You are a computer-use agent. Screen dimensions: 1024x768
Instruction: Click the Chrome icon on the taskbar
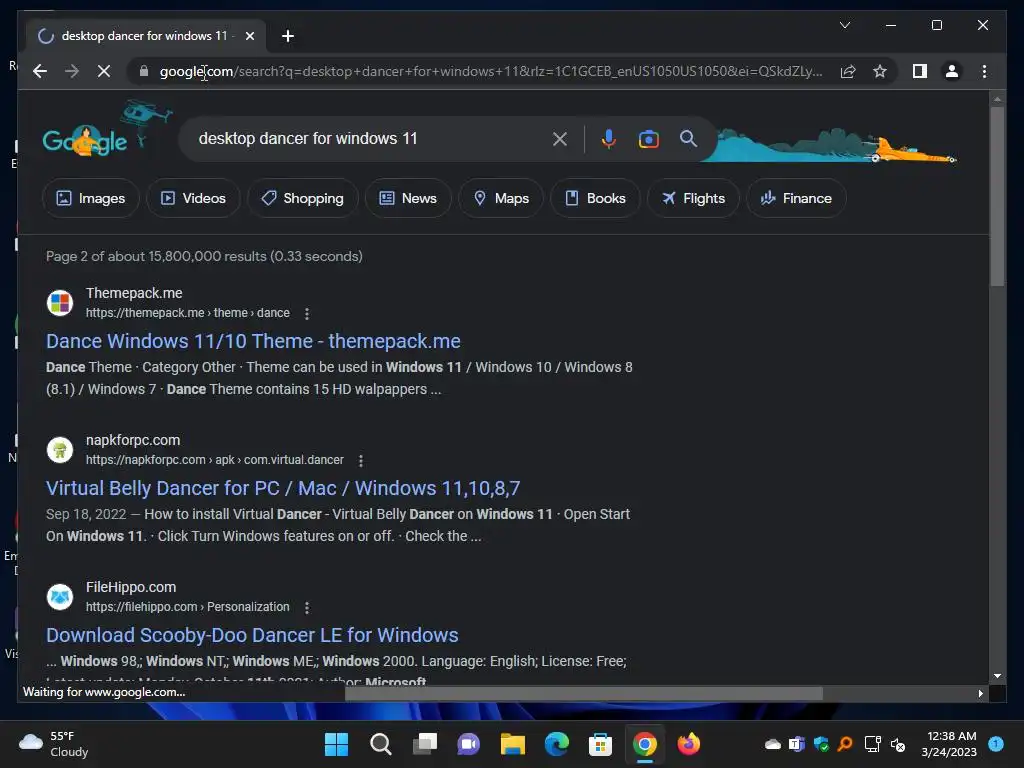click(x=645, y=744)
